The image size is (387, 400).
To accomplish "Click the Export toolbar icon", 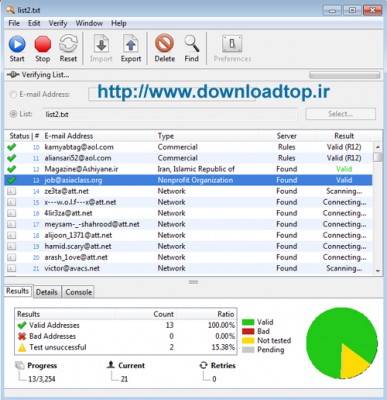I will 131,44.
